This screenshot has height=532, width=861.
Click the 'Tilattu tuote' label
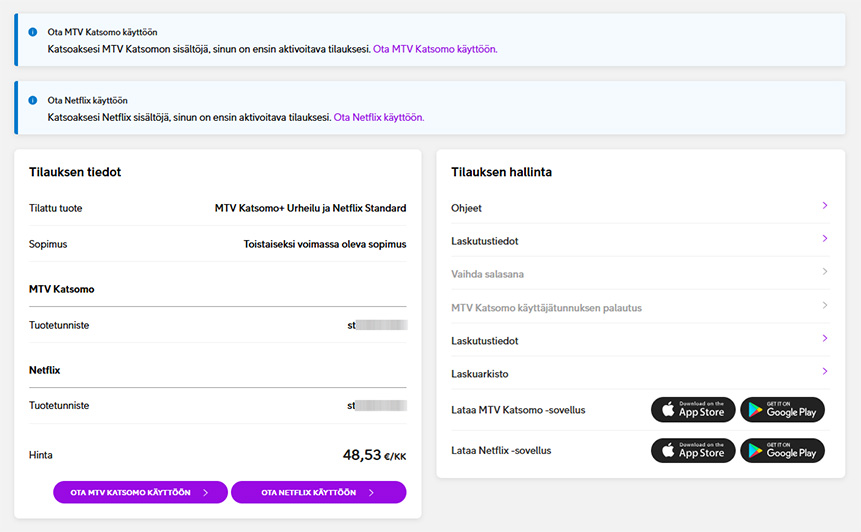click(x=55, y=208)
